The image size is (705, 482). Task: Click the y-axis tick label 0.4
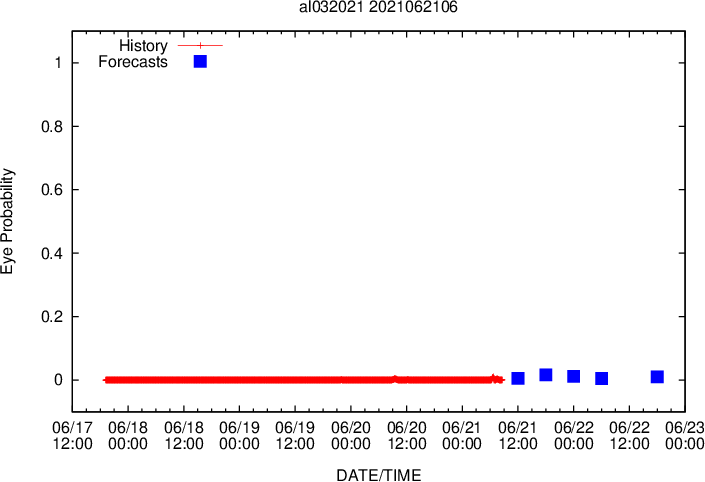click(x=52, y=253)
